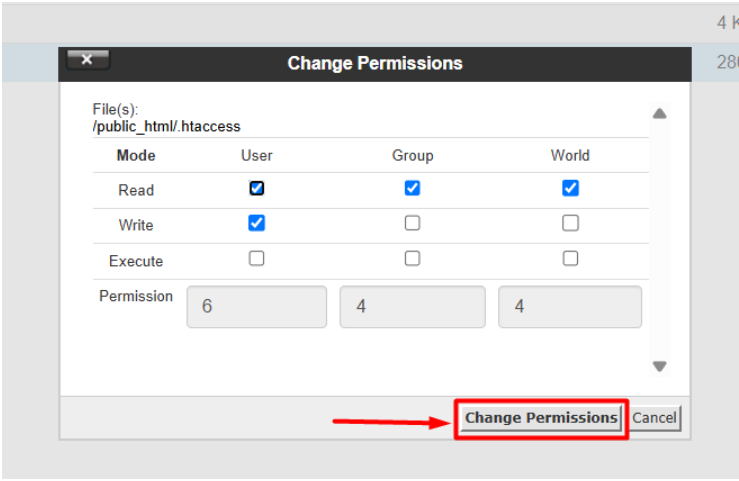Viewport: 739px width, 481px height.
Task: Click the Change Permissions title bar
Action: (375, 63)
